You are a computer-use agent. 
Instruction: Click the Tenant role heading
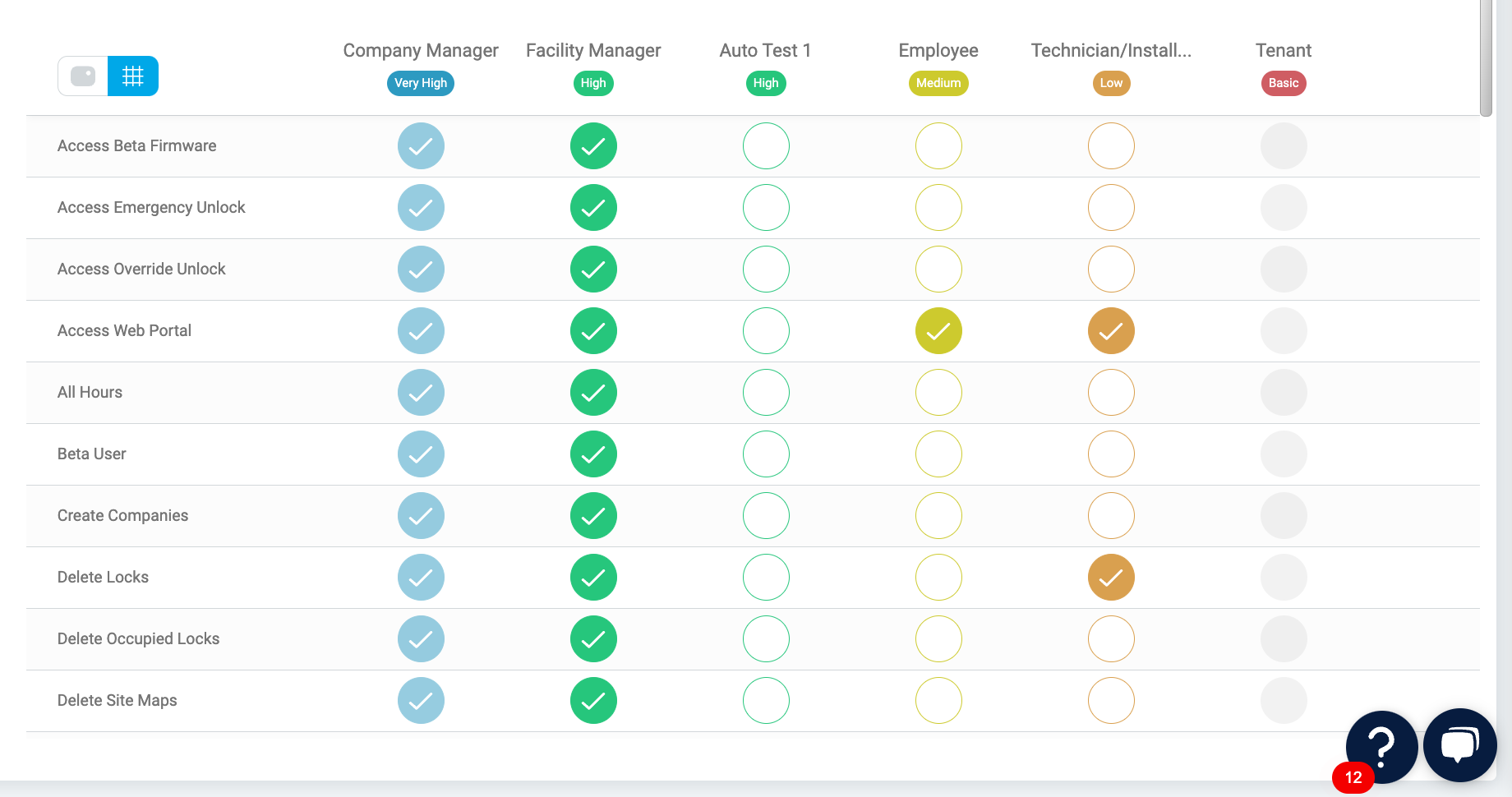1284,50
